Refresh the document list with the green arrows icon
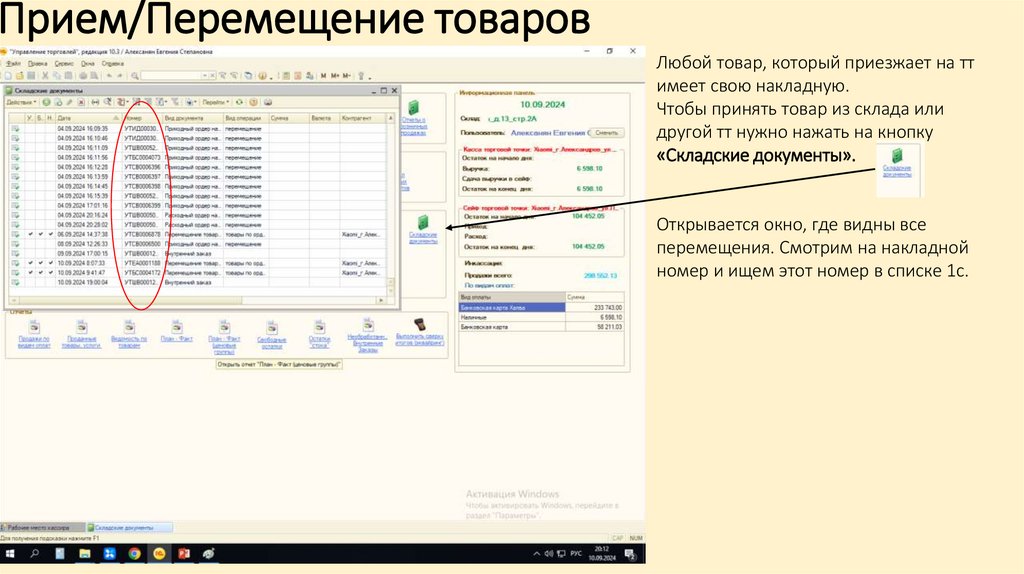This screenshot has width=1024, height=574. pos(239,103)
